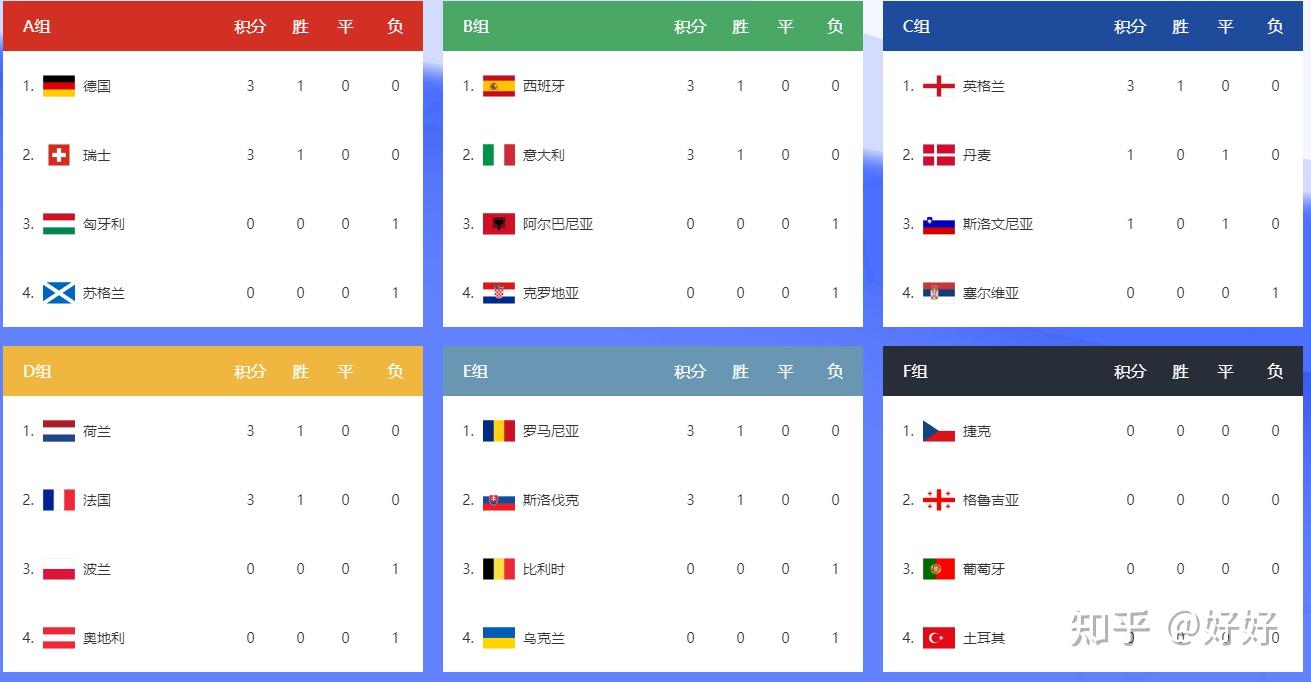1311x682 pixels.
Task: Click the Ukraine flag icon
Action: pos(499,638)
